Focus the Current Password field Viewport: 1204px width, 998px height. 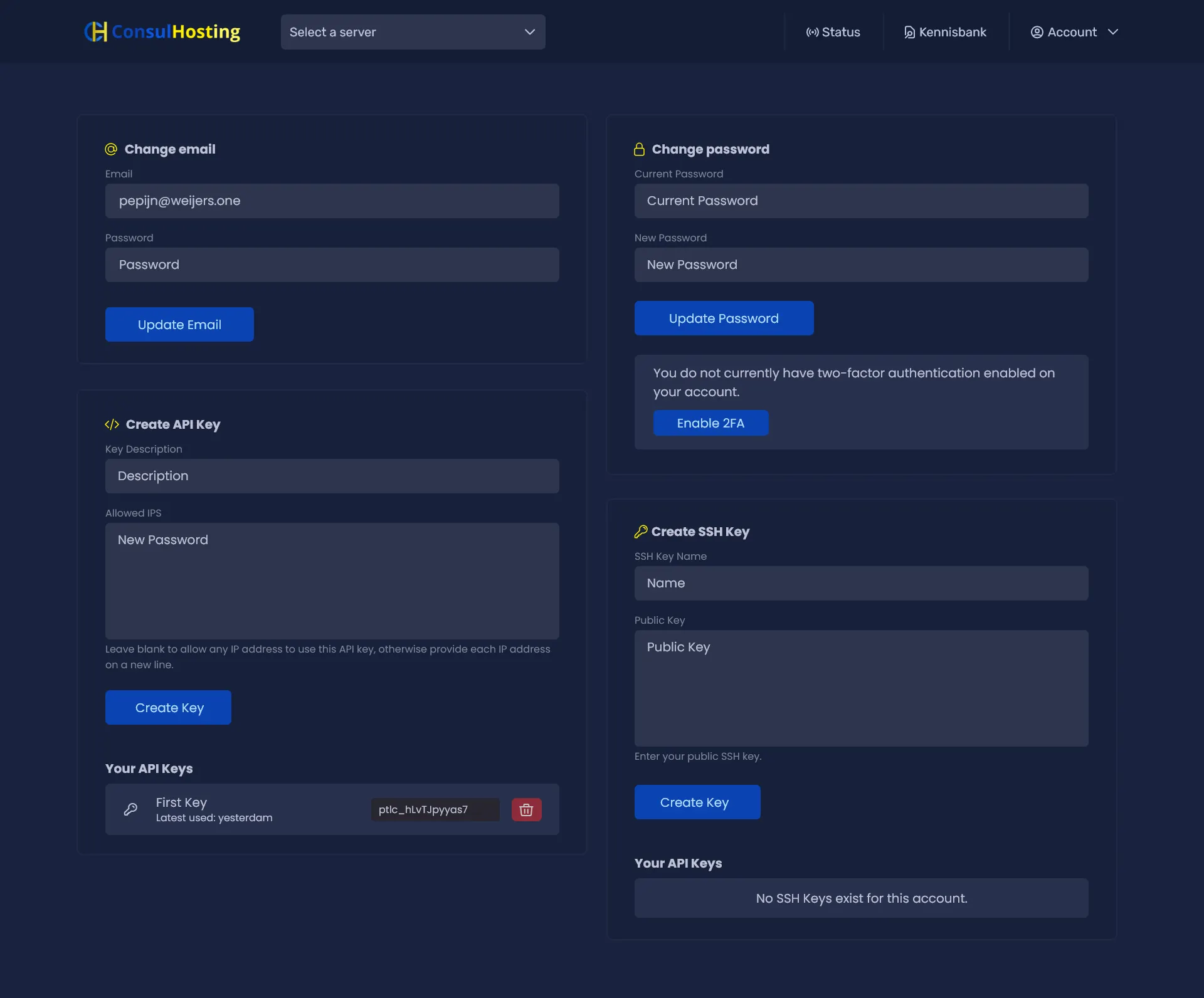861,201
